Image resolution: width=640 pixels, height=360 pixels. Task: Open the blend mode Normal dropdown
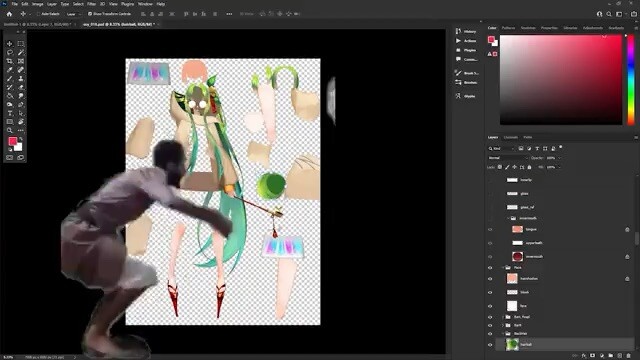click(508, 158)
